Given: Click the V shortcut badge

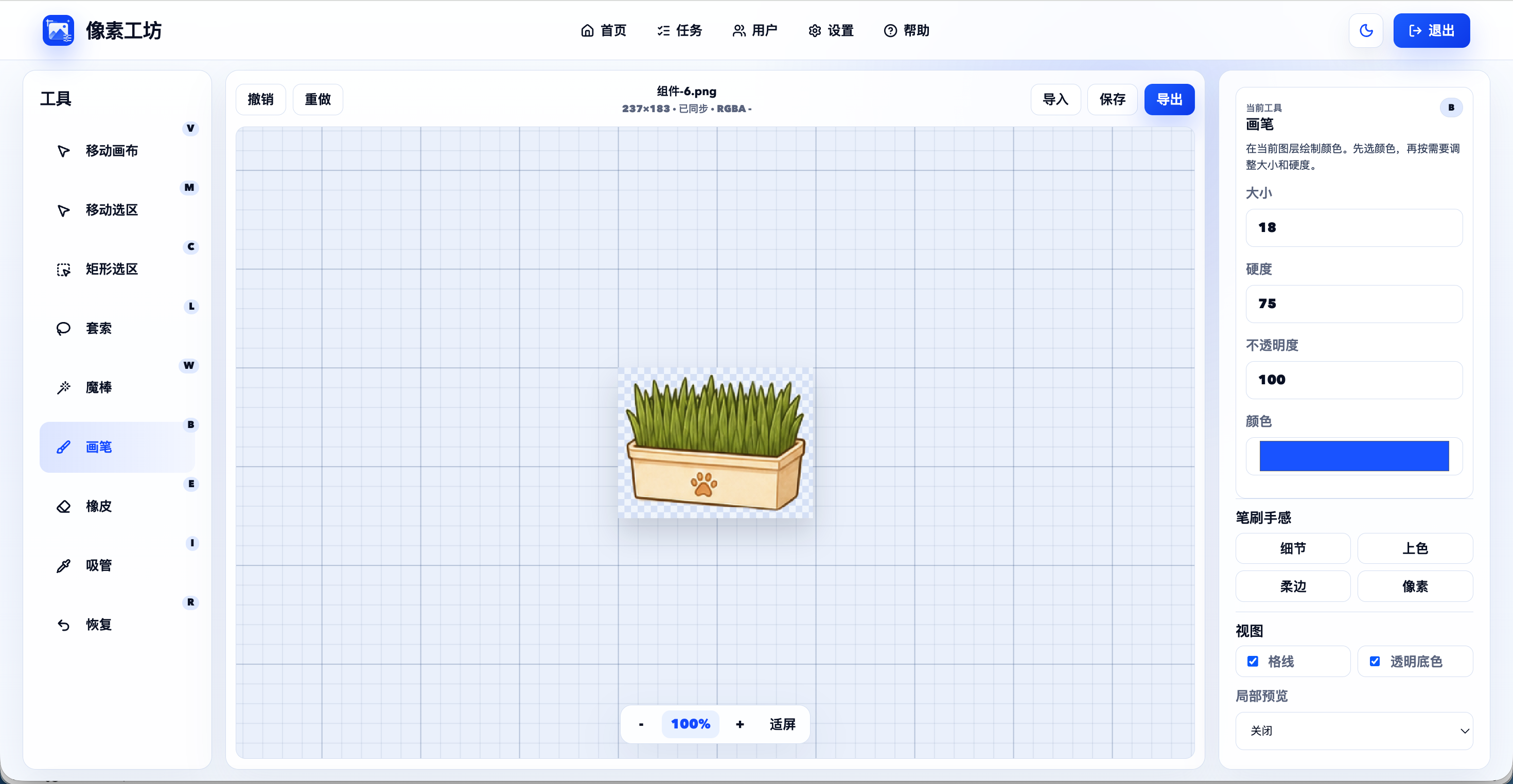Looking at the screenshot, I should tap(190, 128).
